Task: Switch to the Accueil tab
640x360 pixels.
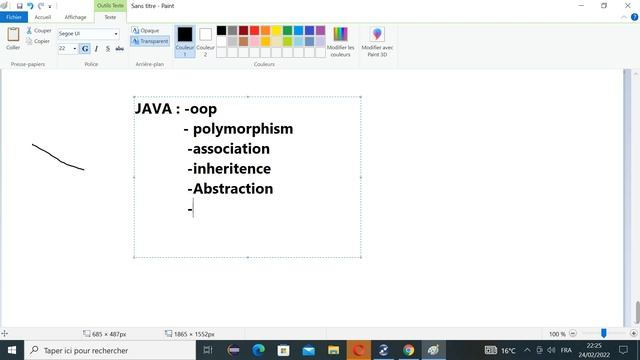Action: pyautogui.click(x=43, y=17)
